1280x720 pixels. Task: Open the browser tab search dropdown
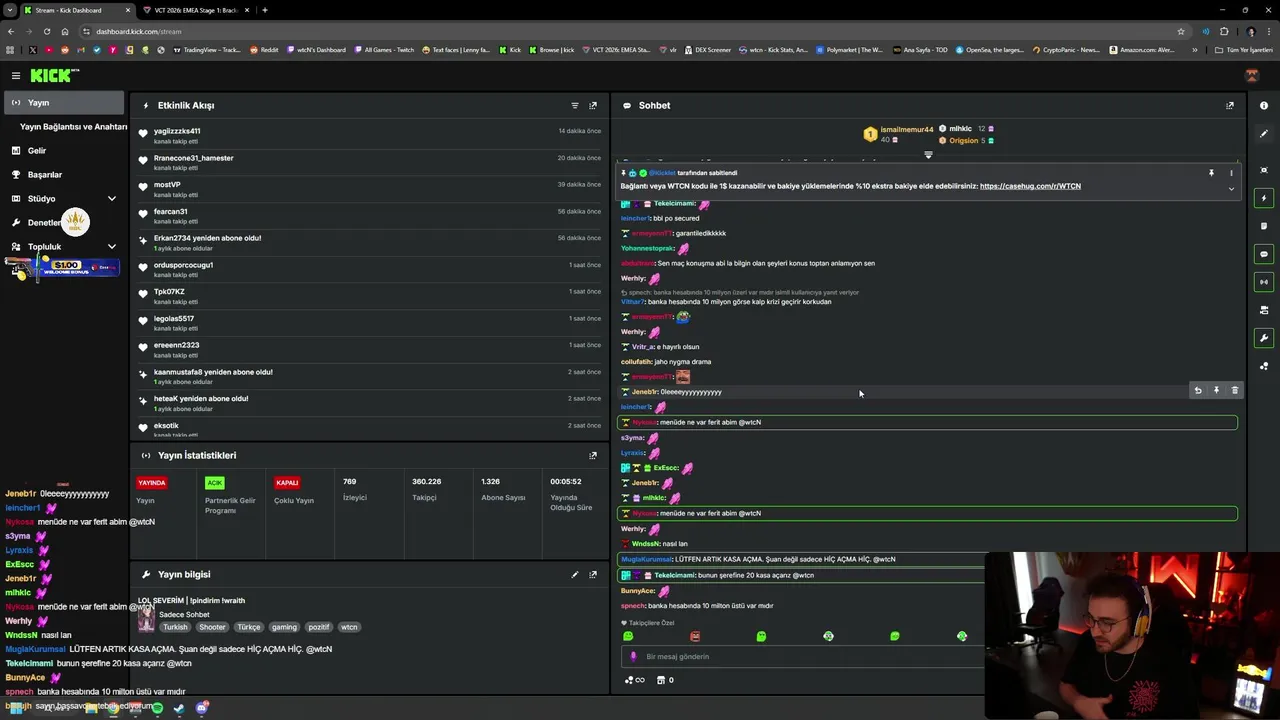pos(9,10)
